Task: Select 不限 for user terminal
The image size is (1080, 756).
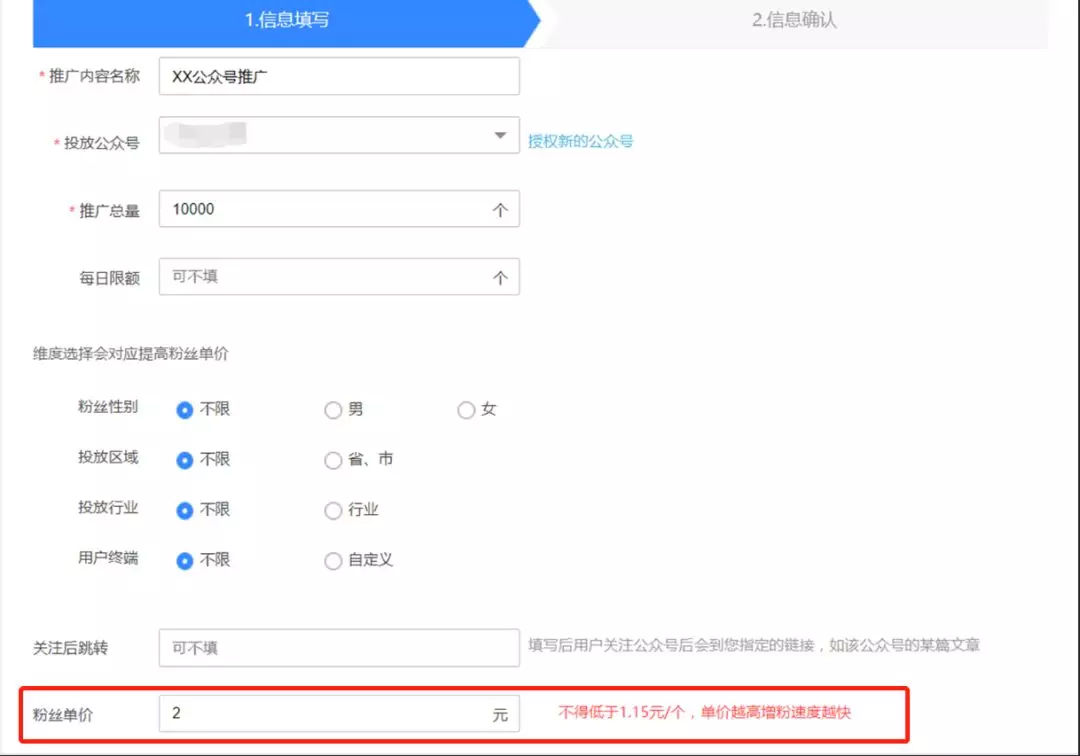Action: (x=185, y=561)
